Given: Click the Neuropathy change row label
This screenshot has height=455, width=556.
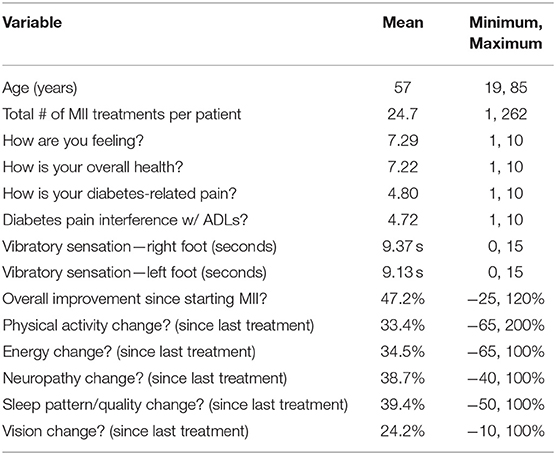Looking at the screenshot, I should click(x=145, y=378).
